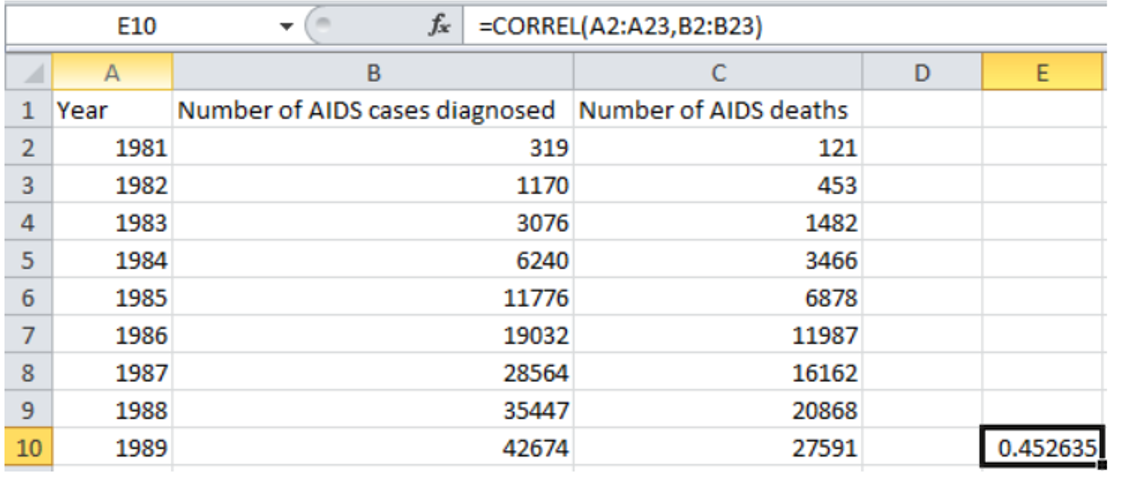Click the Select All corner triangle

[x=28, y=72]
